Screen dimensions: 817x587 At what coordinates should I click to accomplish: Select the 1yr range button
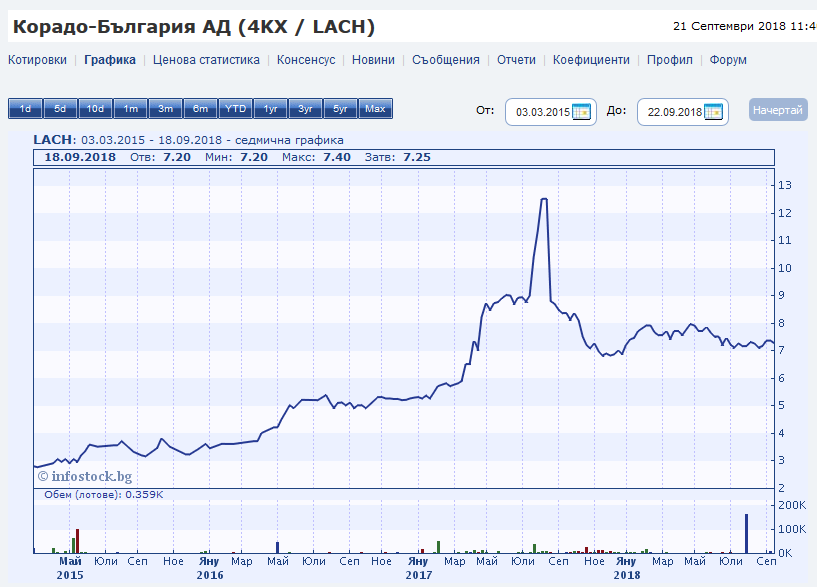[270, 109]
